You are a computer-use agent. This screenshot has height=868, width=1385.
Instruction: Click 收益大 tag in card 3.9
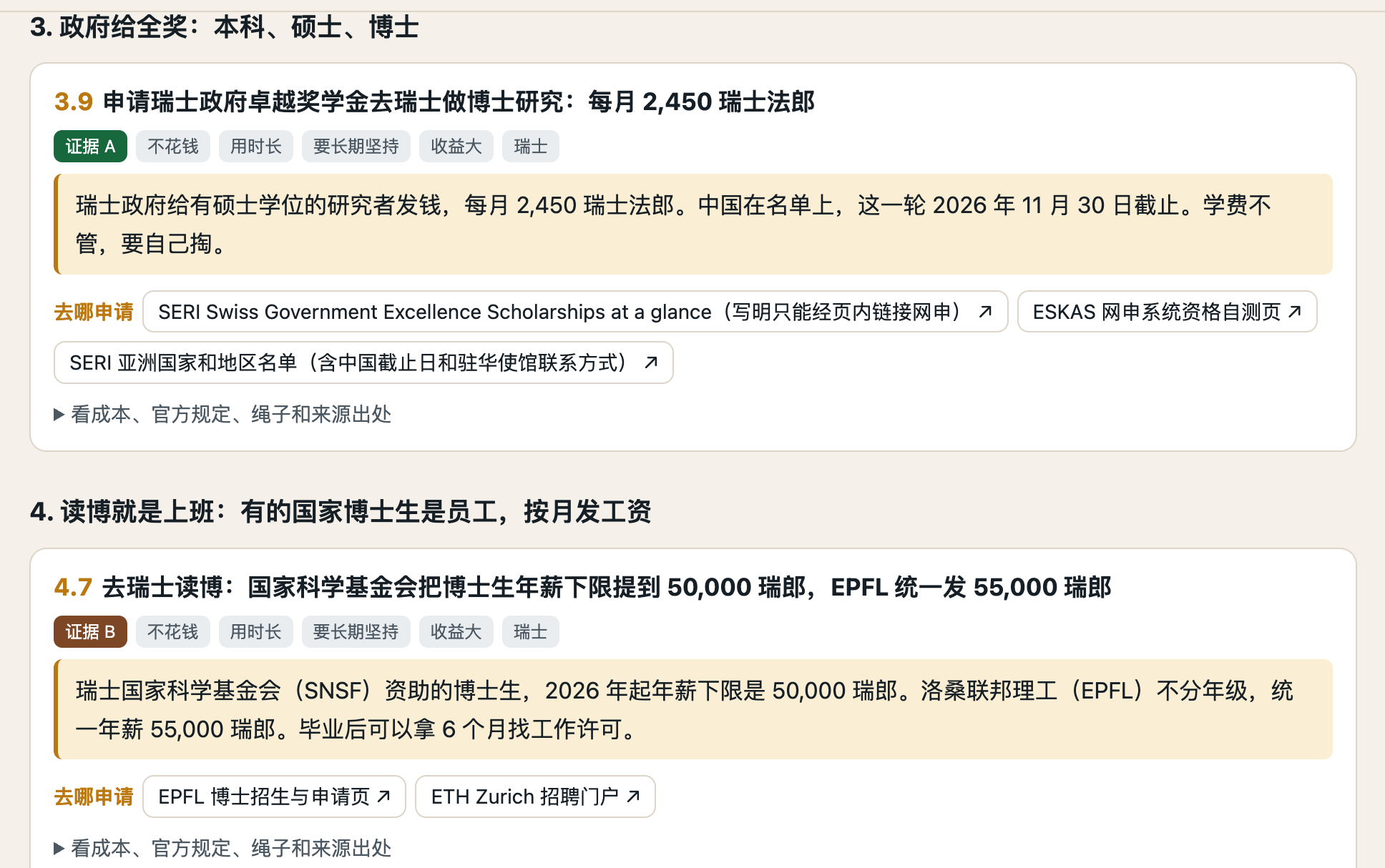click(x=456, y=147)
